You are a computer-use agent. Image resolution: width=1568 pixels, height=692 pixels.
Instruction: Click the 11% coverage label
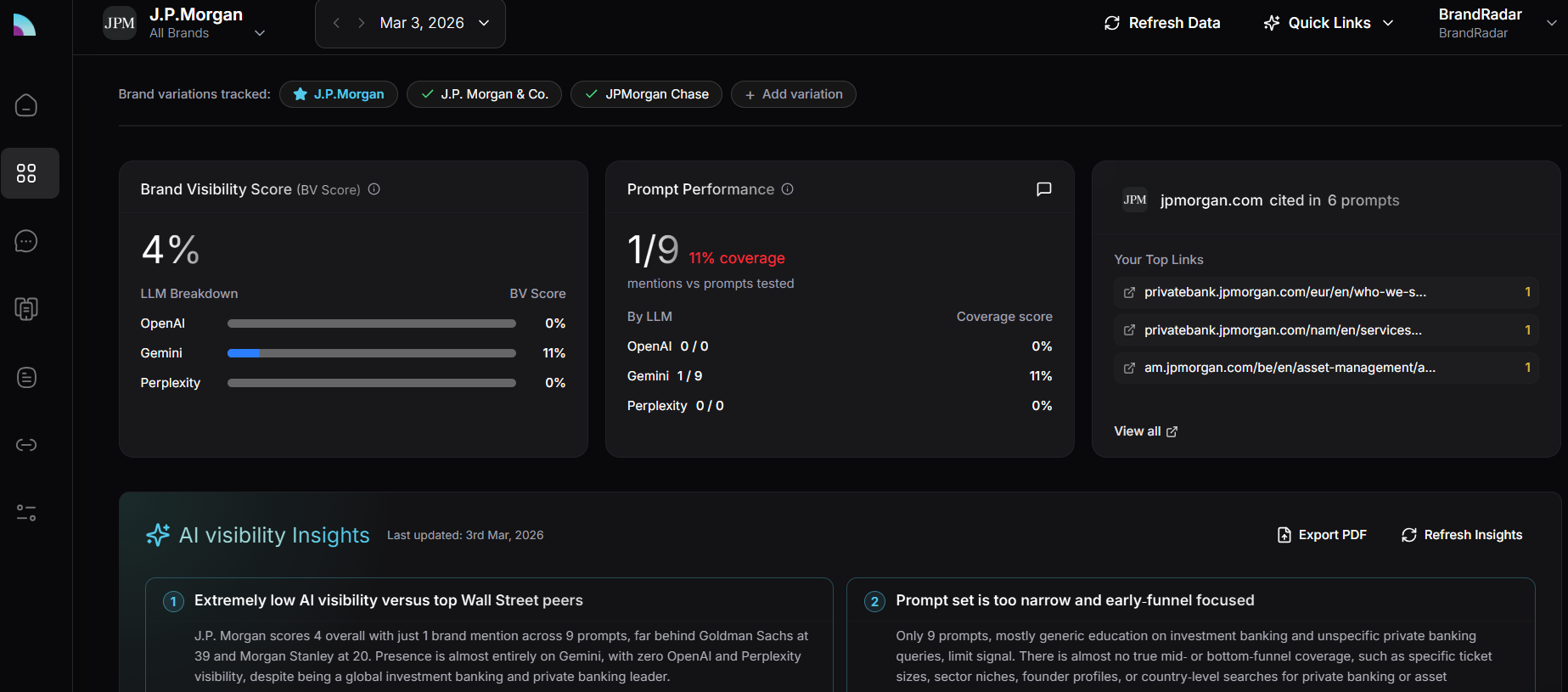click(737, 258)
